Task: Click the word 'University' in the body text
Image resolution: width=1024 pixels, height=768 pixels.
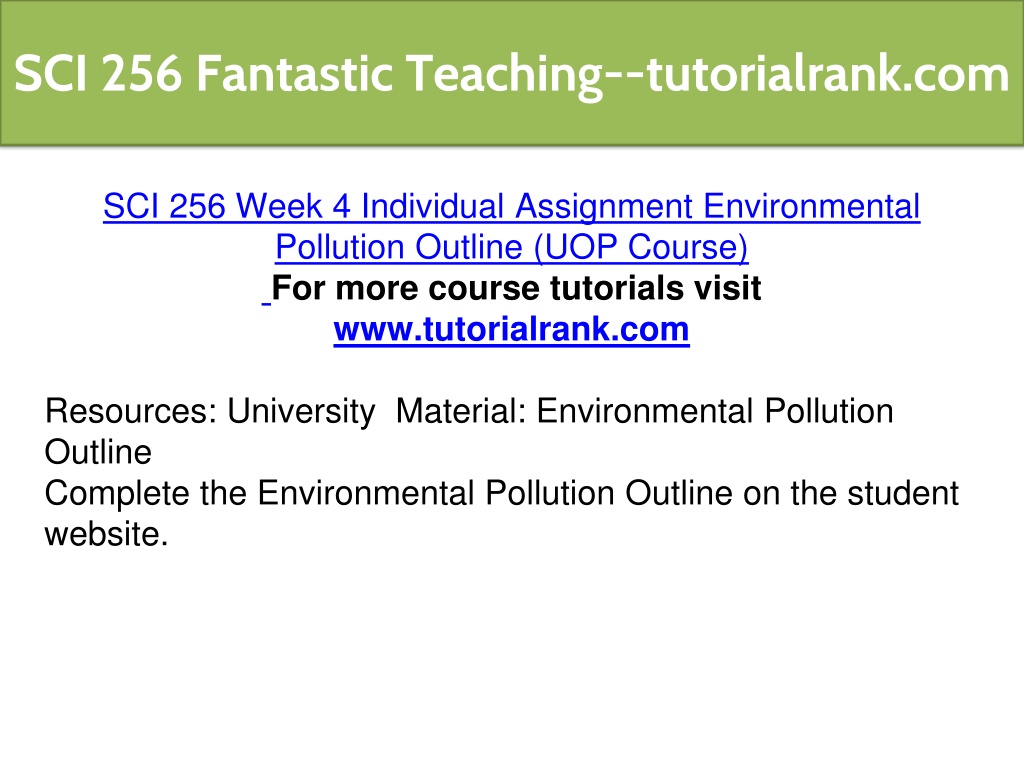Action: pyautogui.click(x=301, y=413)
